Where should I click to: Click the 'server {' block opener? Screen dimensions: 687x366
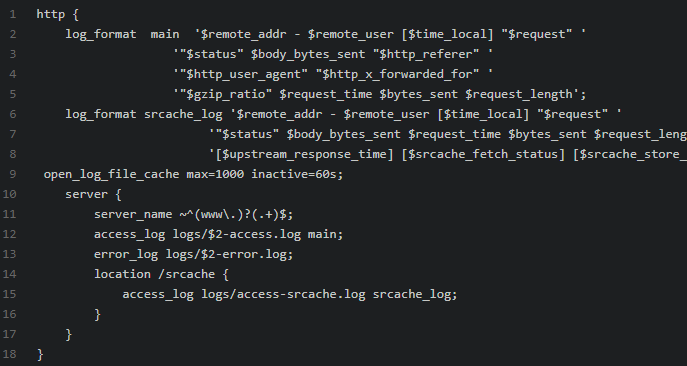pos(93,194)
